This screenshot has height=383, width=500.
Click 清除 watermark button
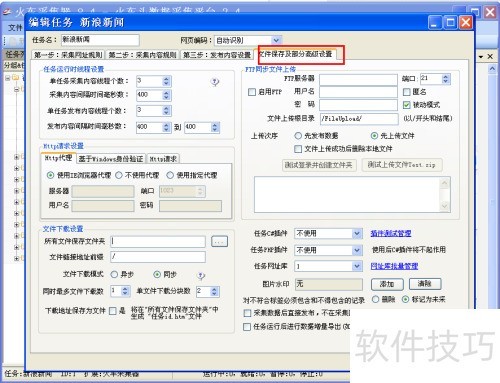click(425, 284)
